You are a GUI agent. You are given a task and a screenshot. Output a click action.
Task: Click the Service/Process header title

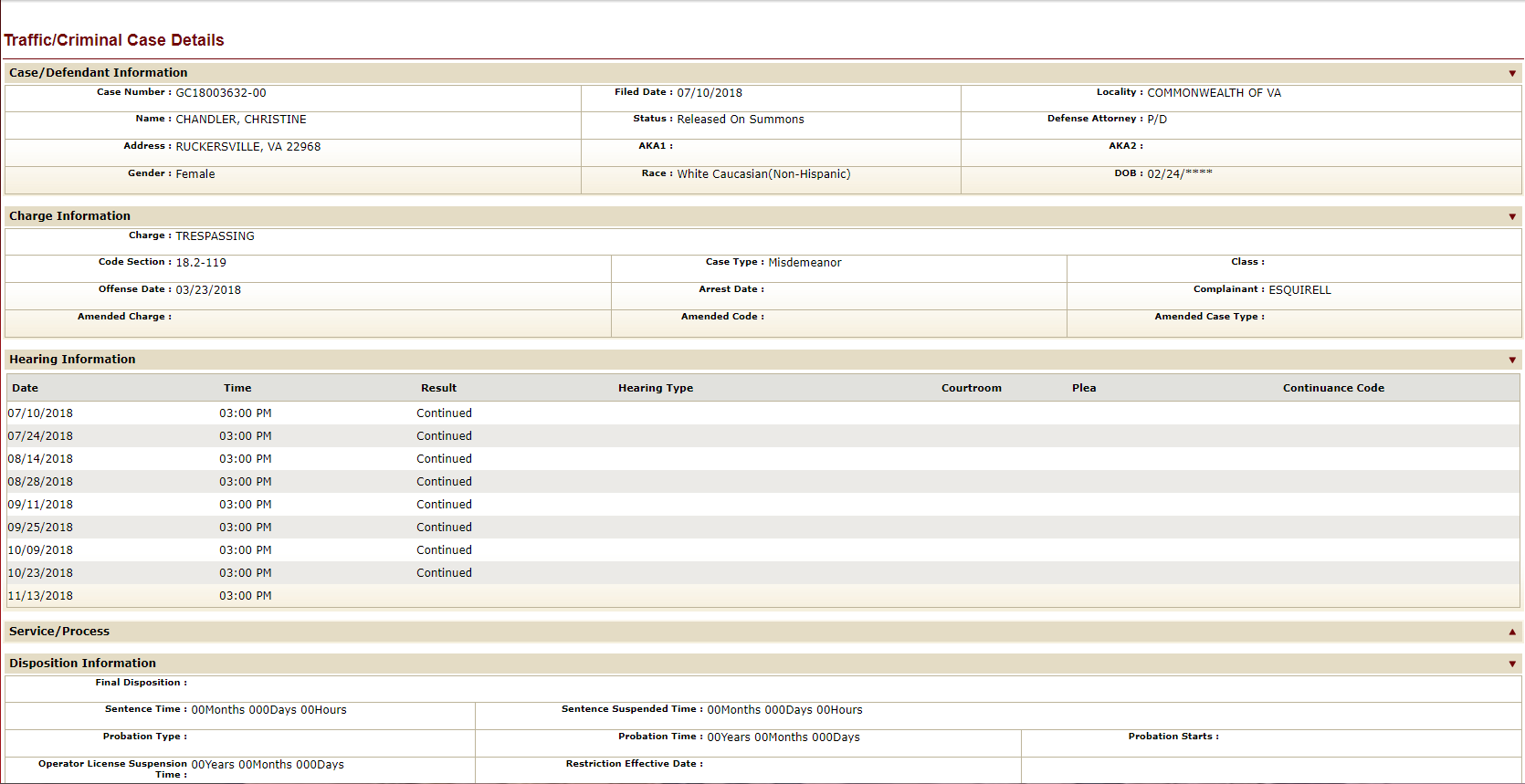pos(59,632)
